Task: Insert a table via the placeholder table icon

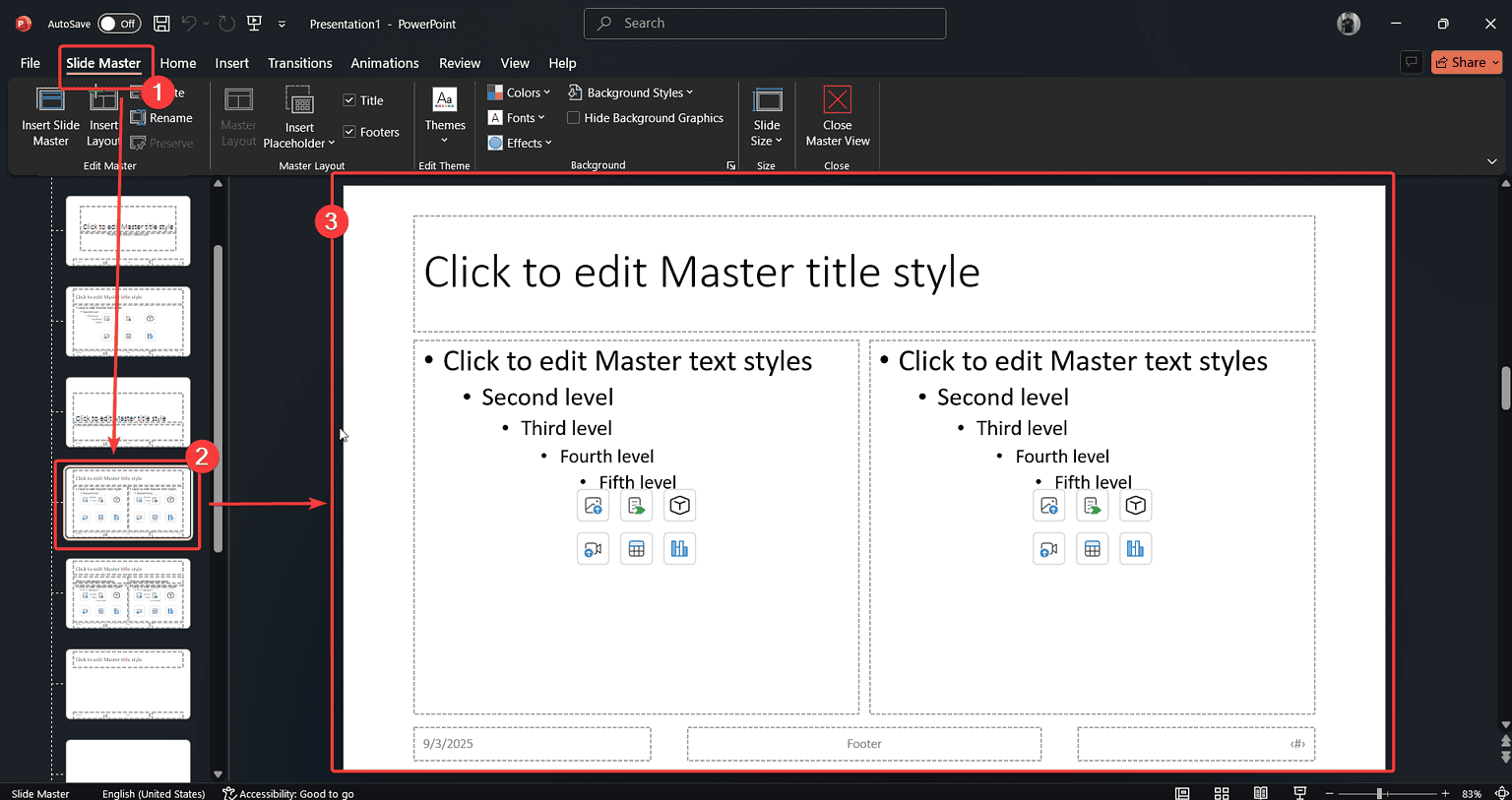Action: (x=636, y=548)
